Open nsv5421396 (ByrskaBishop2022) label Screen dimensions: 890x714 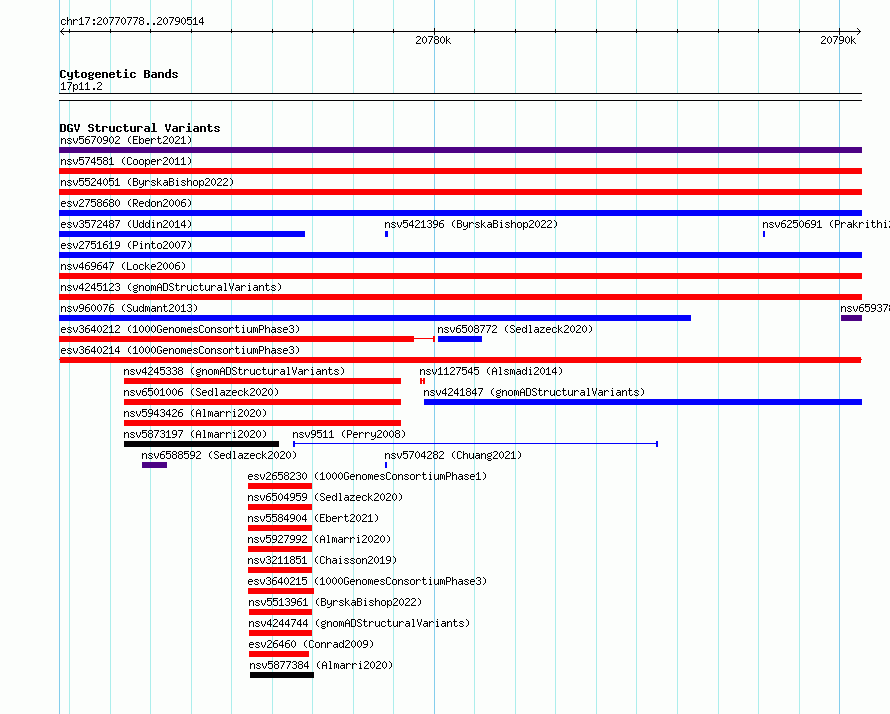click(471, 224)
